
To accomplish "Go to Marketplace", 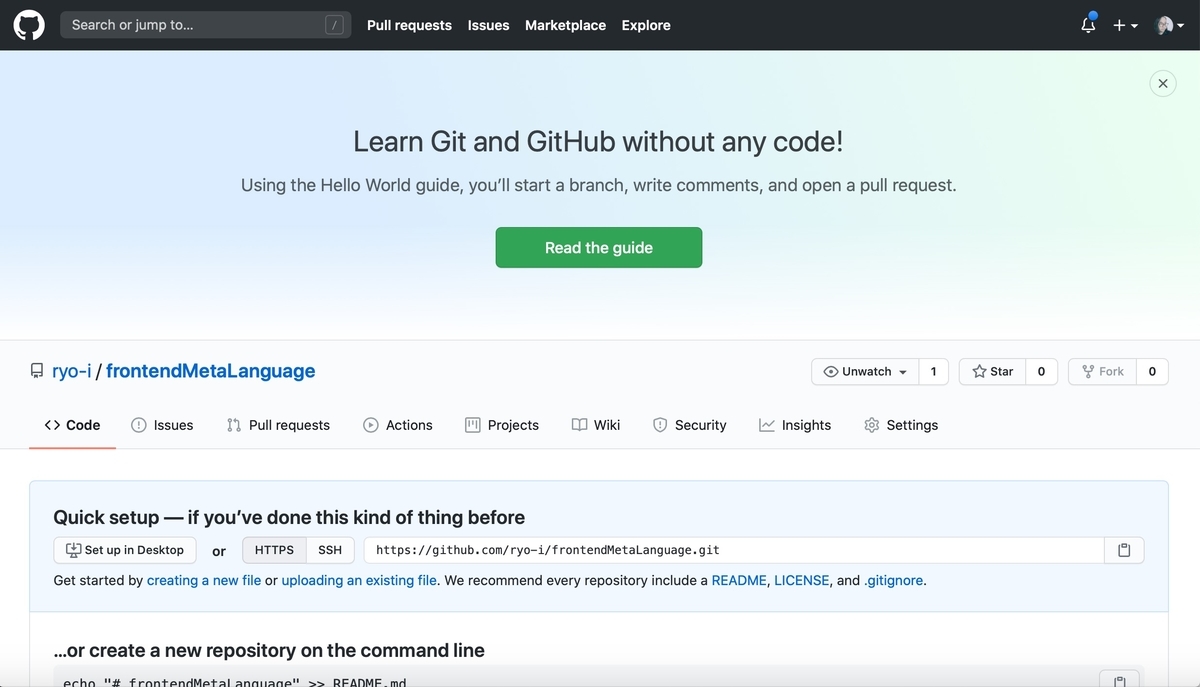I will point(565,25).
